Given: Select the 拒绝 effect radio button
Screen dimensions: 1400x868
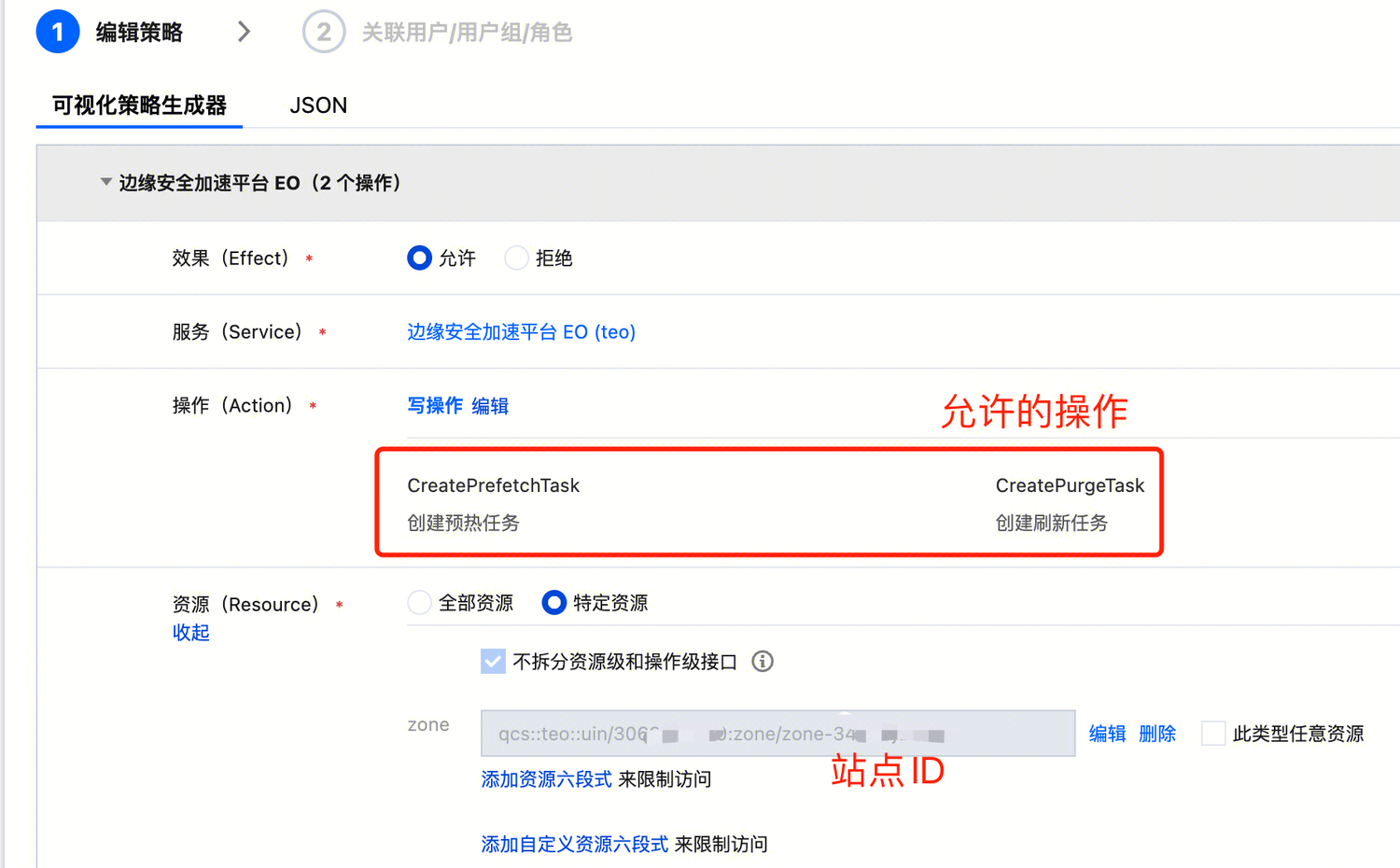Looking at the screenshot, I should point(516,258).
